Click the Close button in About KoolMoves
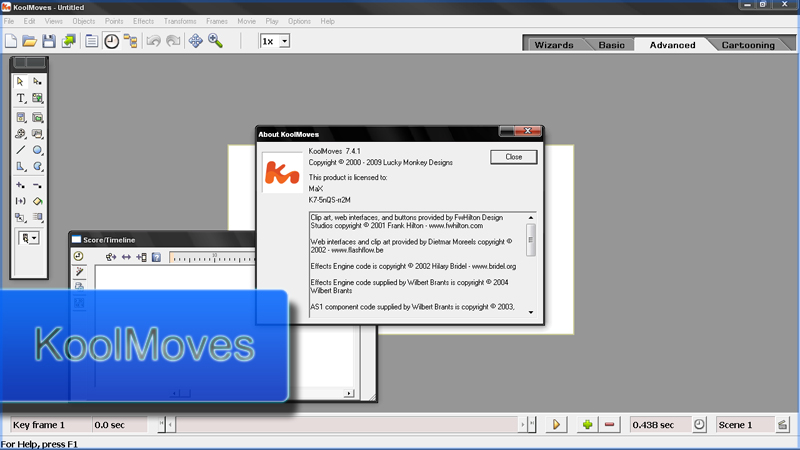Screen dimensions: 800x450 point(514,157)
